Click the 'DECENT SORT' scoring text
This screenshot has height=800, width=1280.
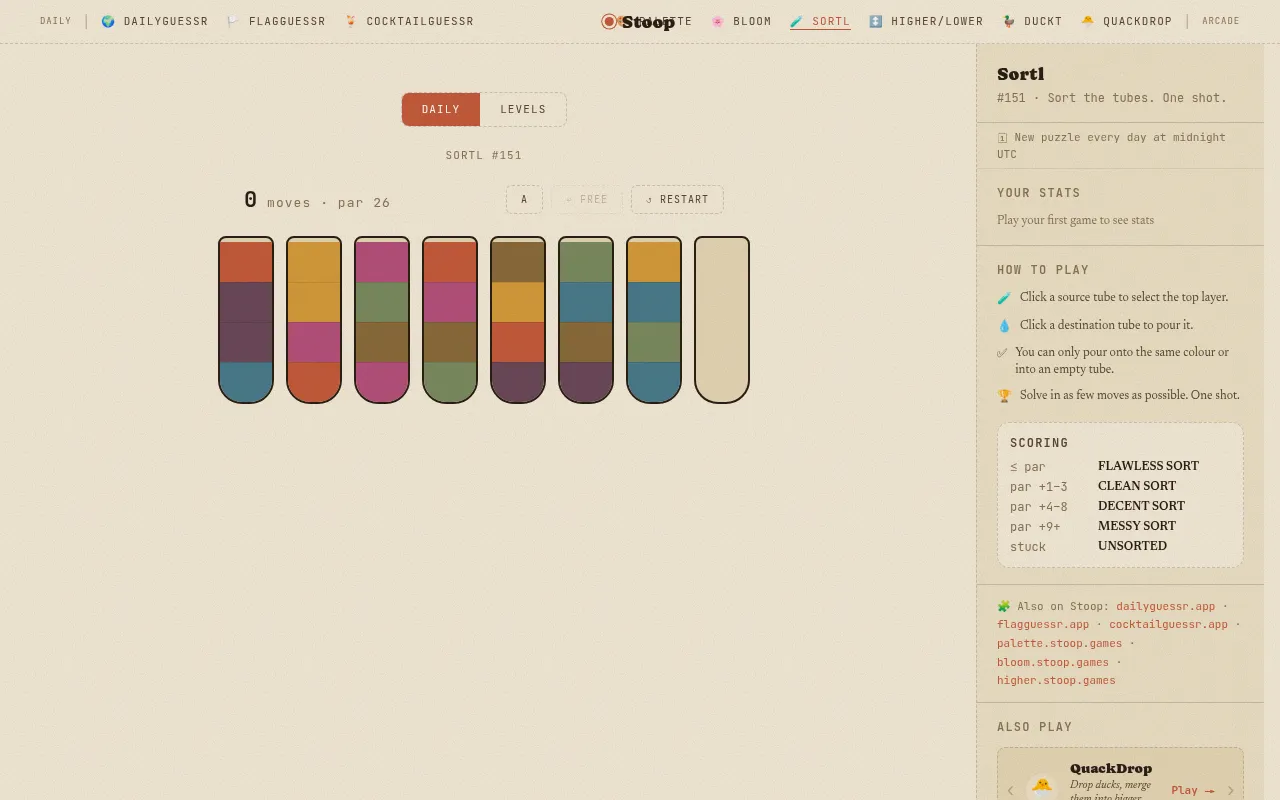point(1141,506)
